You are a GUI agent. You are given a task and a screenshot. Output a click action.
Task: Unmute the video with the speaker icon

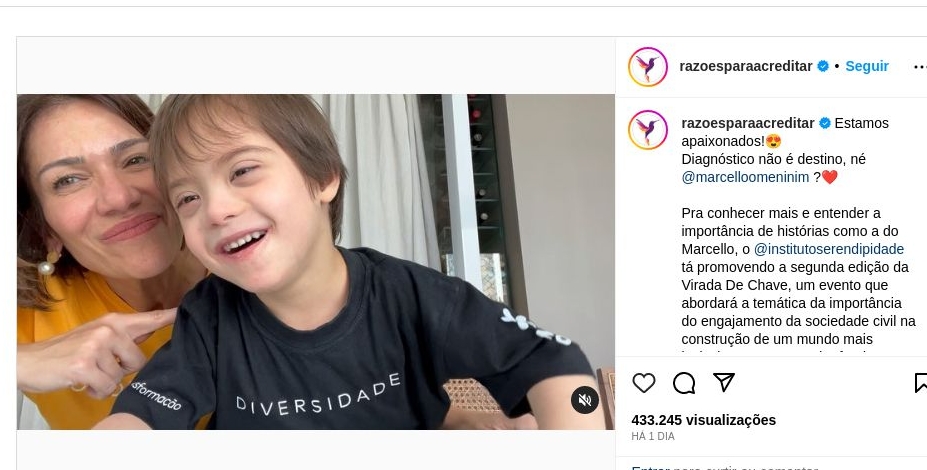click(x=585, y=400)
